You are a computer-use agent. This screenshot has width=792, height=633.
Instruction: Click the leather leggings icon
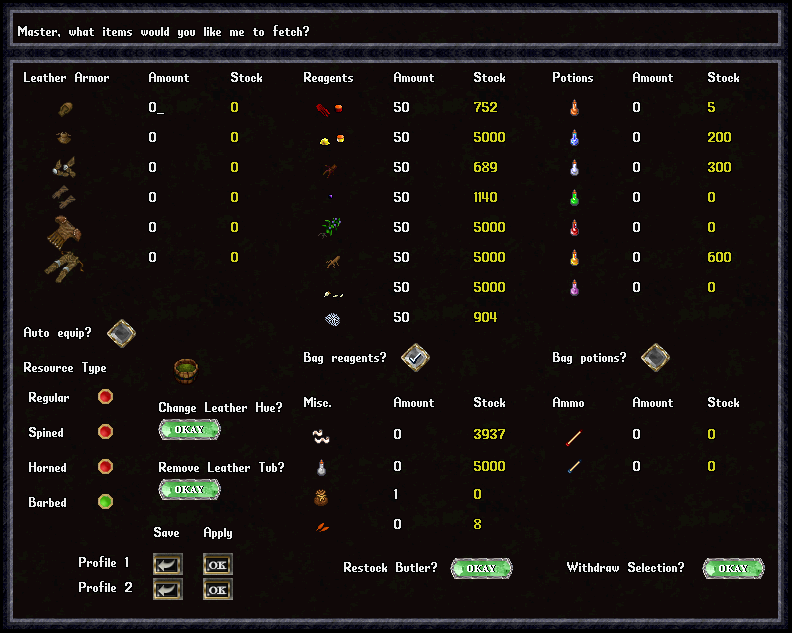coord(64,266)
